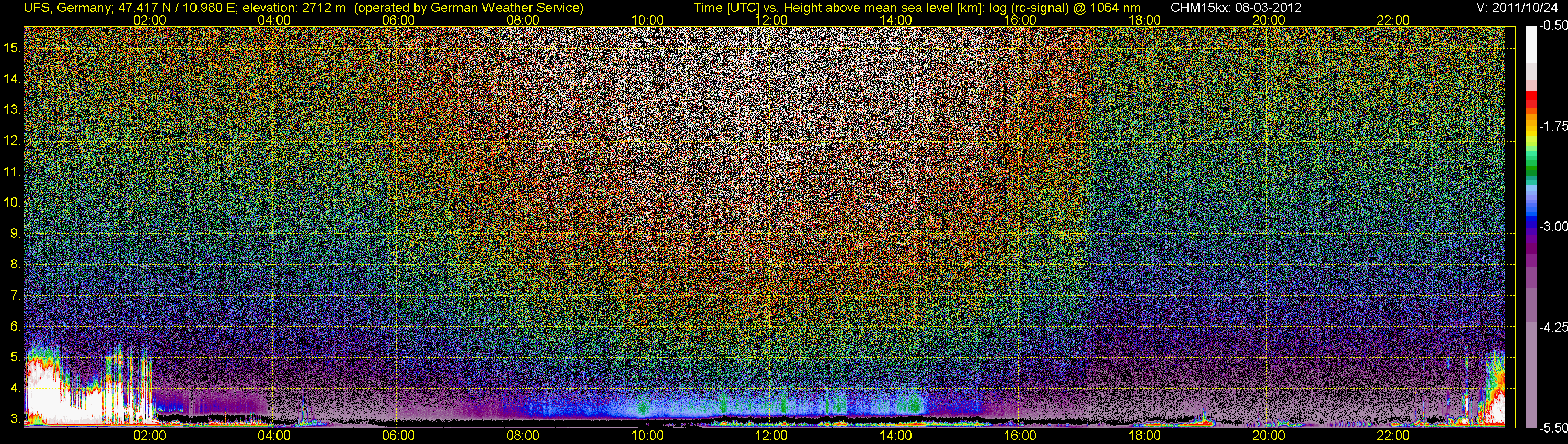Click the "3." height axis label
1568x444 pixels.
coord(16,419)
